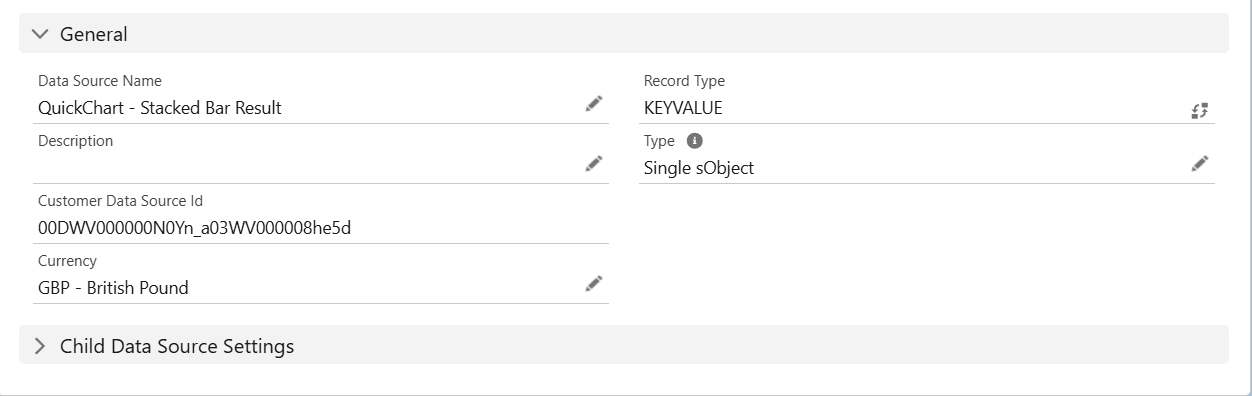Click the KEYVALUE record type value
Image resolution: width=1252 pixels, height=396 pixels.
683,108
